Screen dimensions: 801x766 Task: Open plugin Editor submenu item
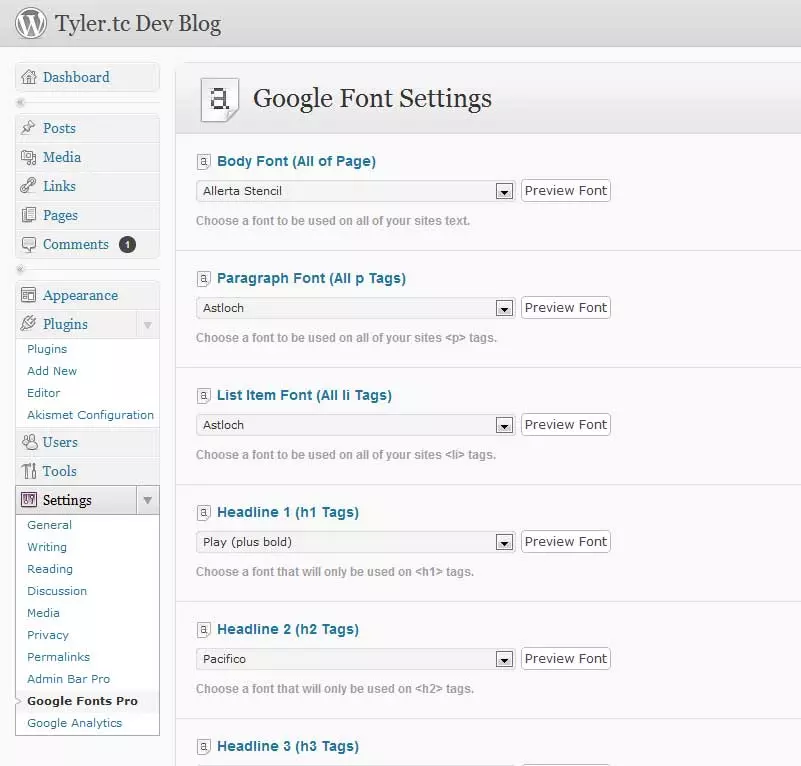coord(43,393)
